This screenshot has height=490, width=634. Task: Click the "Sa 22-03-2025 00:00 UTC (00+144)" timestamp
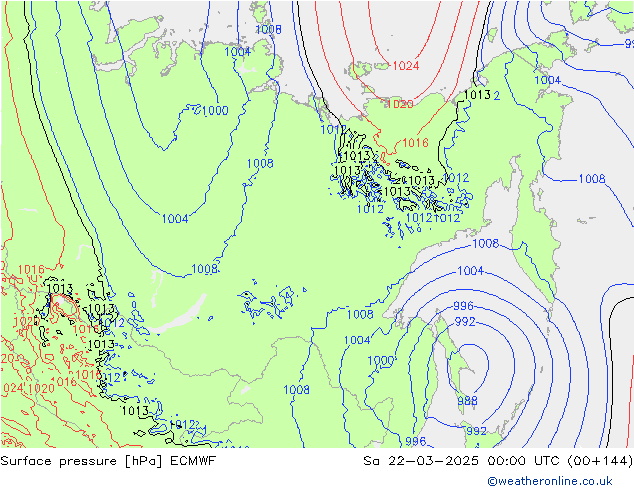[x=498, y=461]
